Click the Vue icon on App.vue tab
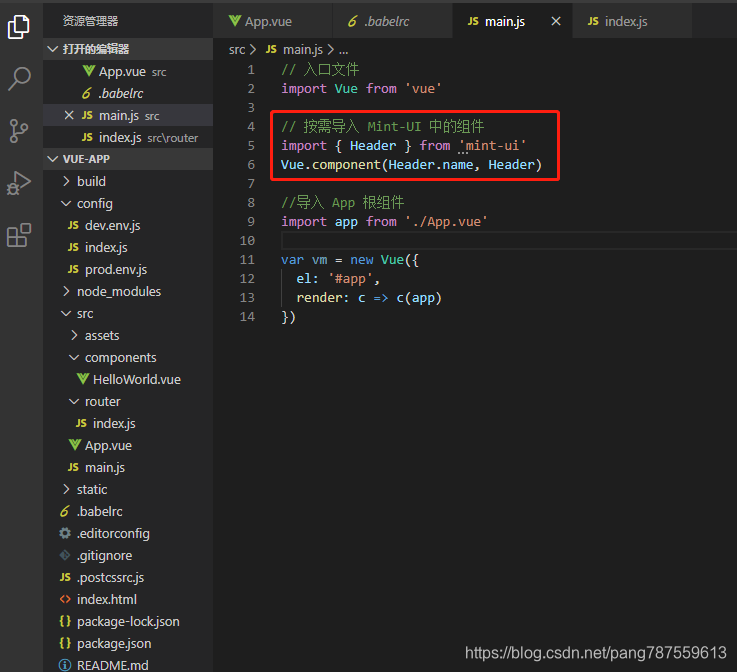 235,21
